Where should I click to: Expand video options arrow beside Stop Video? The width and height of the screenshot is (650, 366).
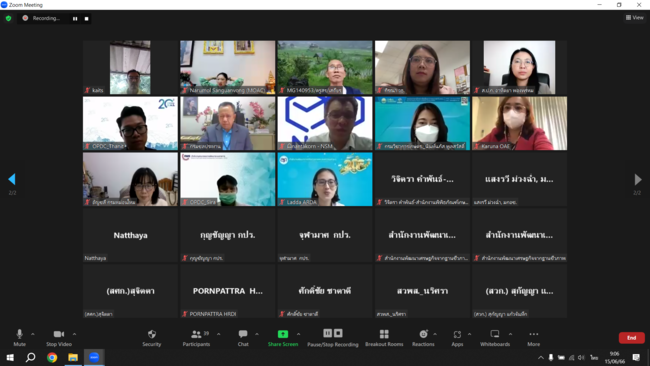74,334
